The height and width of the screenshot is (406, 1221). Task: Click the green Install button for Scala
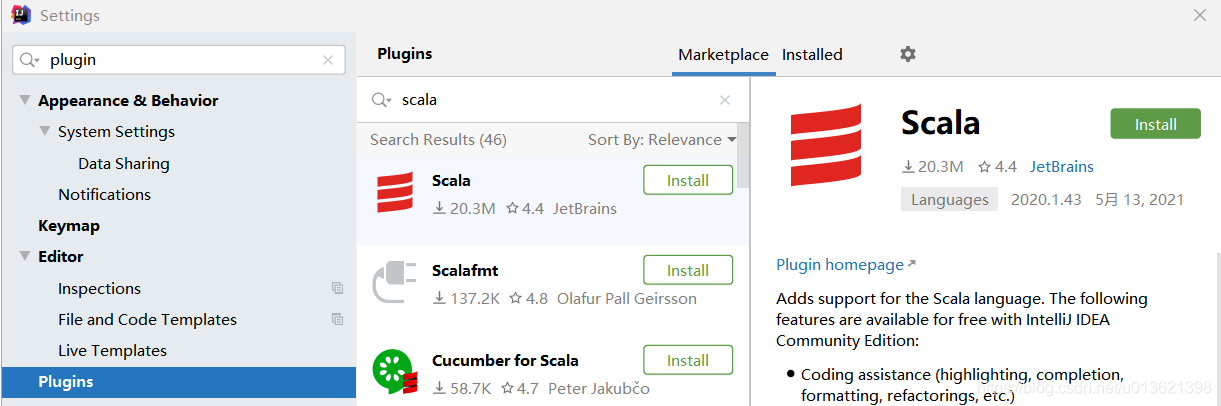[x=1155, y=124]
